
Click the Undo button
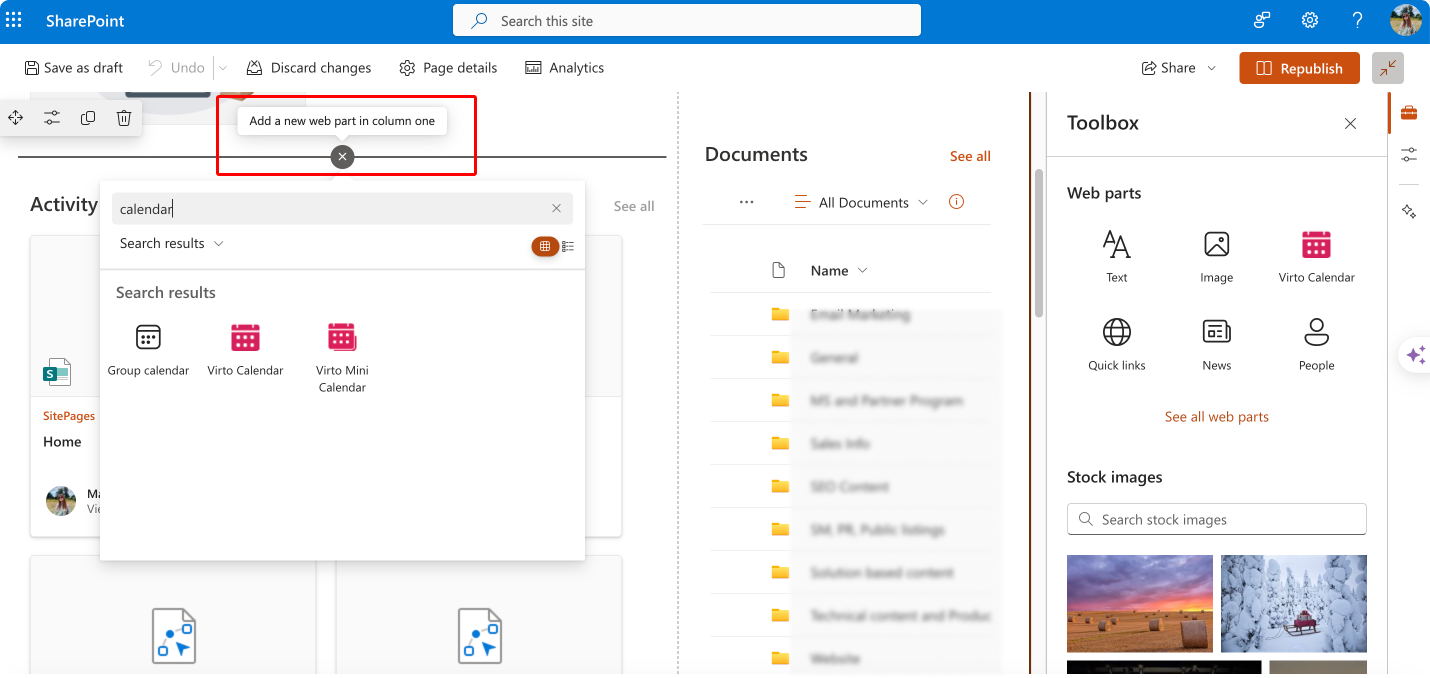tap(177, 68)
